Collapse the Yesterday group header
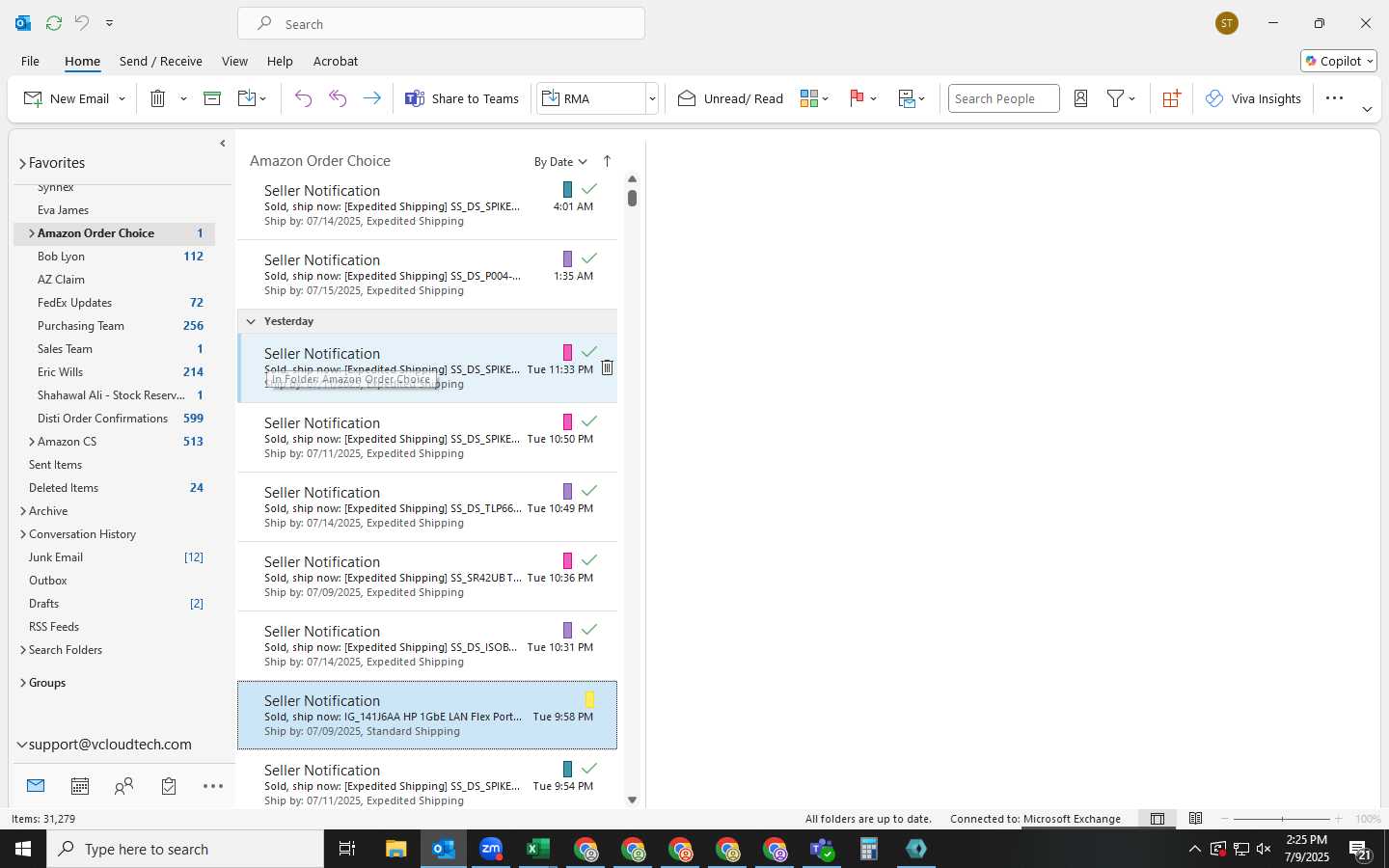1389x868 pixels. pyautogui.click(x=251, y=321)
